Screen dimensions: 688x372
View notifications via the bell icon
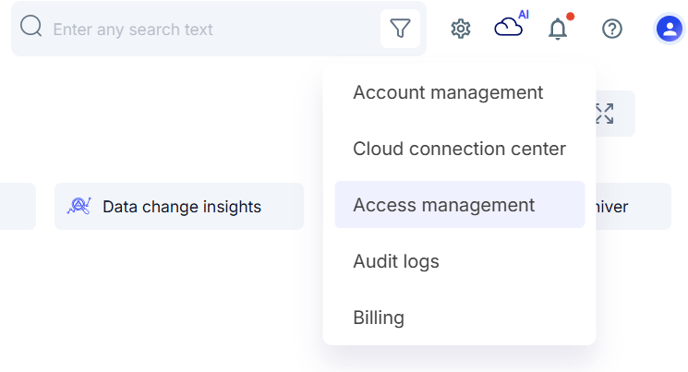point(558,29)
